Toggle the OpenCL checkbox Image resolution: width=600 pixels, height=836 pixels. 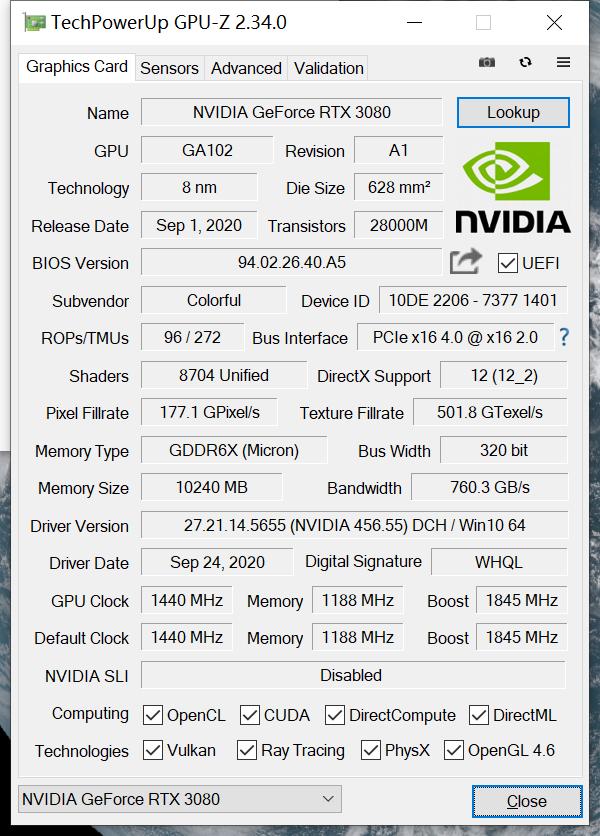(x=153, y=715)
